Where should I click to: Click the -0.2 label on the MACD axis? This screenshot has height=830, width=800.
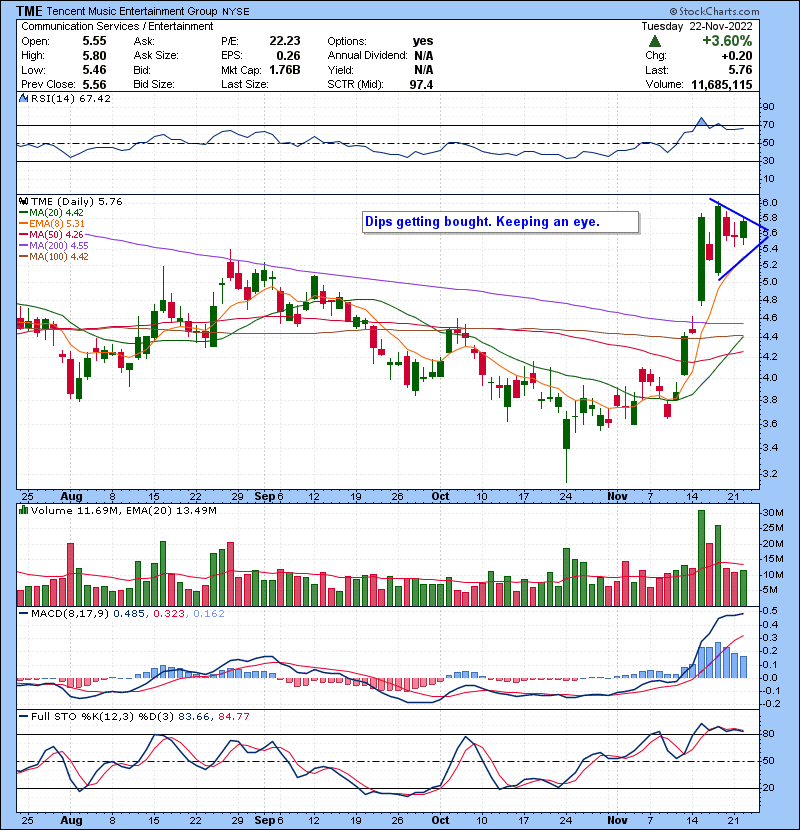(771, 704)
